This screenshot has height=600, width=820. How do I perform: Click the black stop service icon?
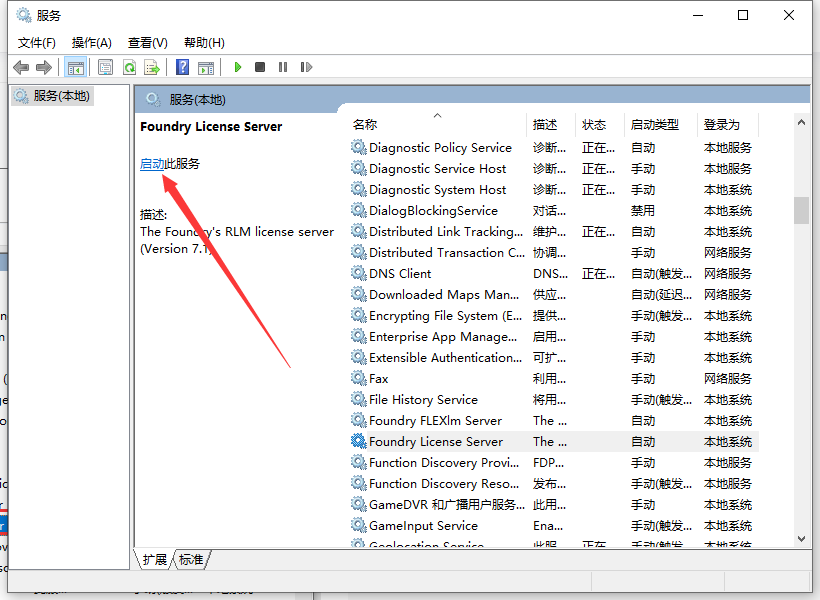tap(260, 67)
